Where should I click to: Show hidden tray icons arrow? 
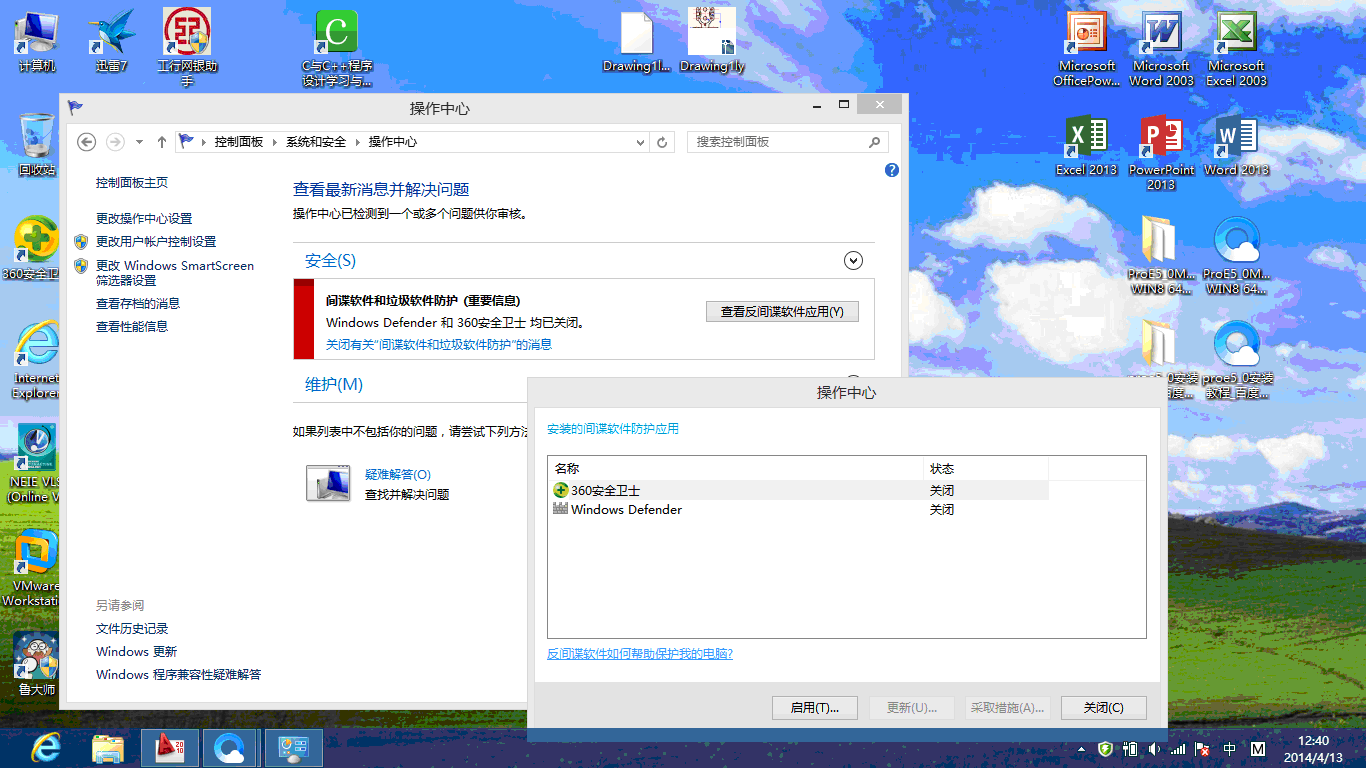1081,749
